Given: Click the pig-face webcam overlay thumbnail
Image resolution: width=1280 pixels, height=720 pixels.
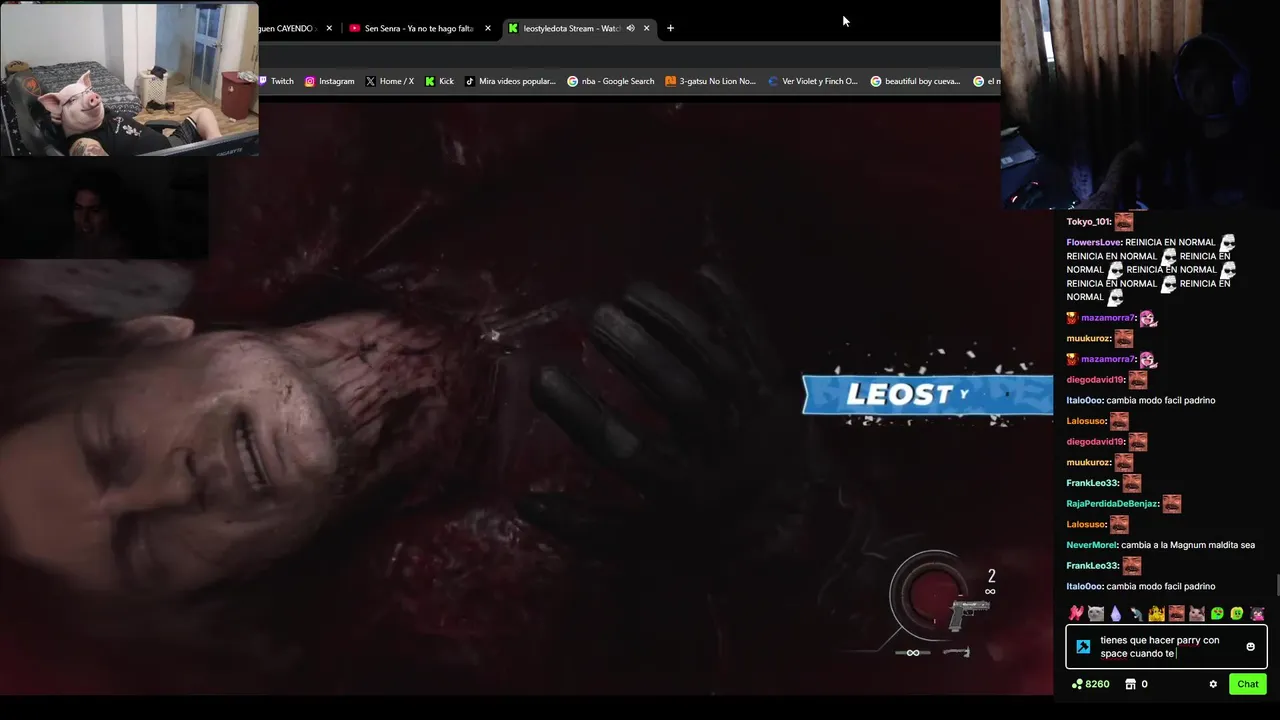Looking at the screenshot, I should (x=130, y=79).
